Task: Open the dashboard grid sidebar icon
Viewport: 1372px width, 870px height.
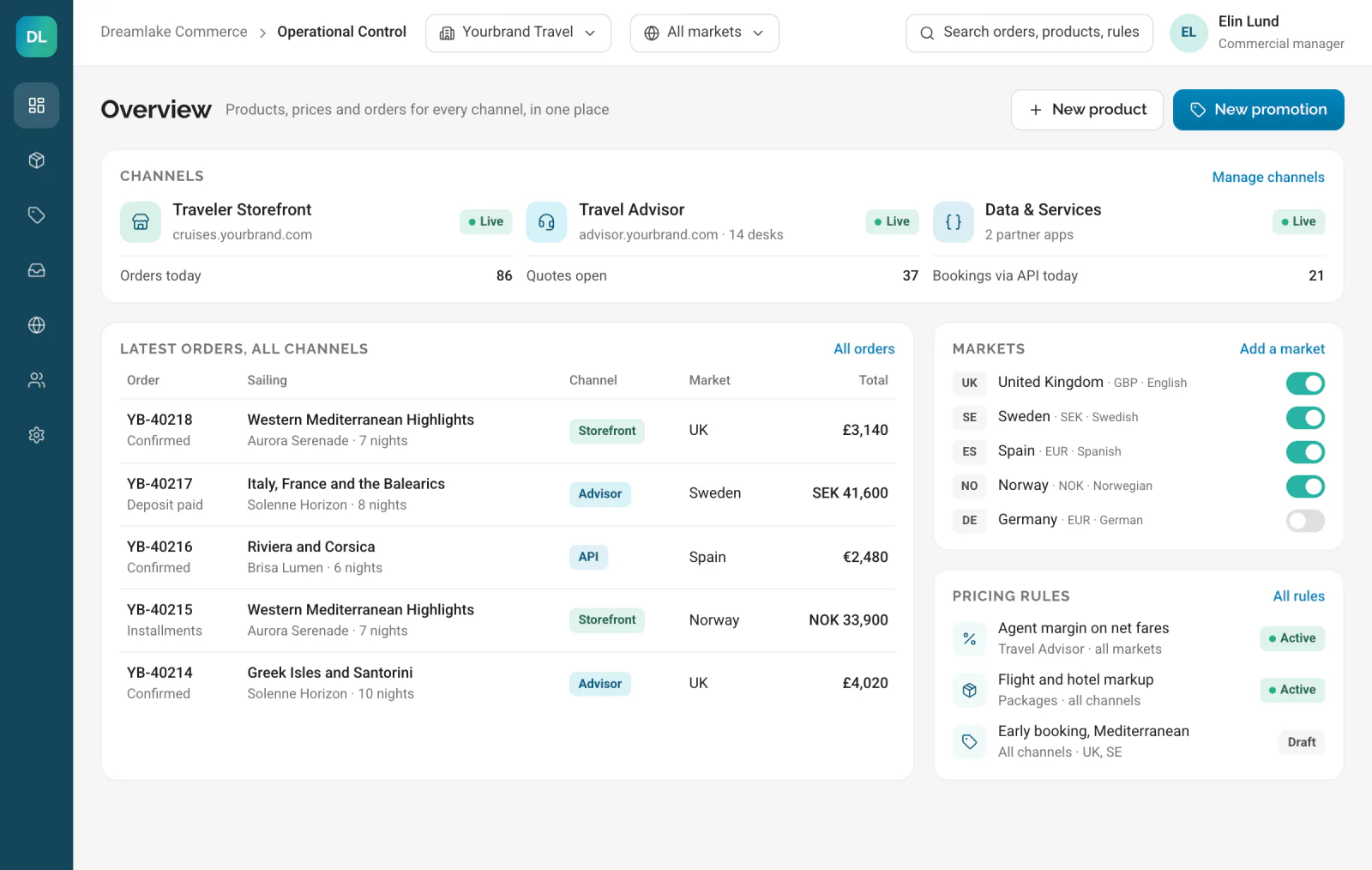Action: pos(36,106)
